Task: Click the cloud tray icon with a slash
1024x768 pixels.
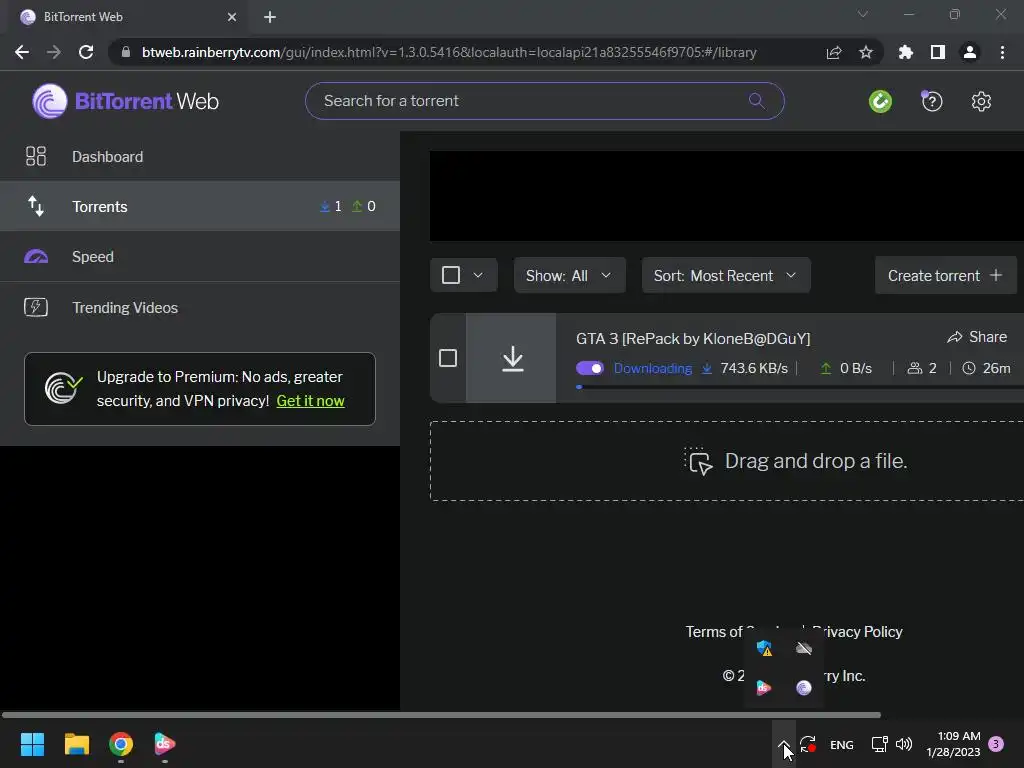Action: point(804,648)
